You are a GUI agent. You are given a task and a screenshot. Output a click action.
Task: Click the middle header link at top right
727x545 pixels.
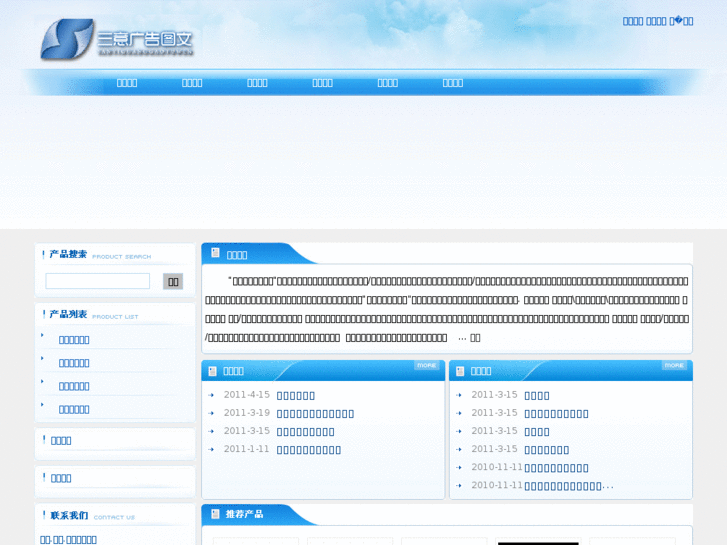[656, 21]
